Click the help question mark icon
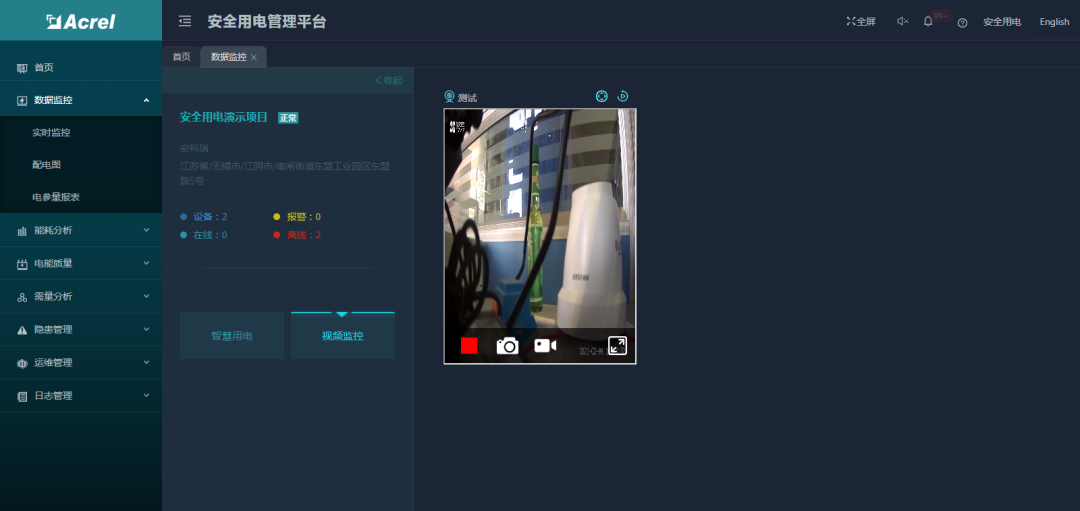 962,22
